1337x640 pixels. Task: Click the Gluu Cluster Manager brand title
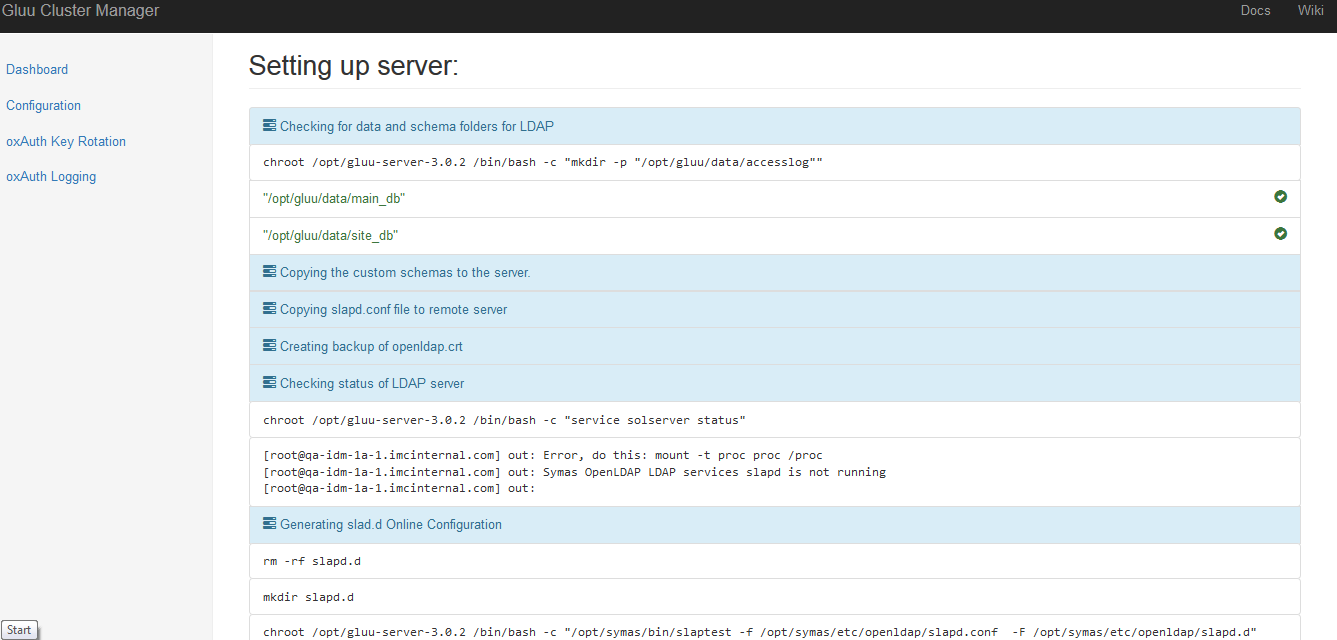click(x=80, y=10)
